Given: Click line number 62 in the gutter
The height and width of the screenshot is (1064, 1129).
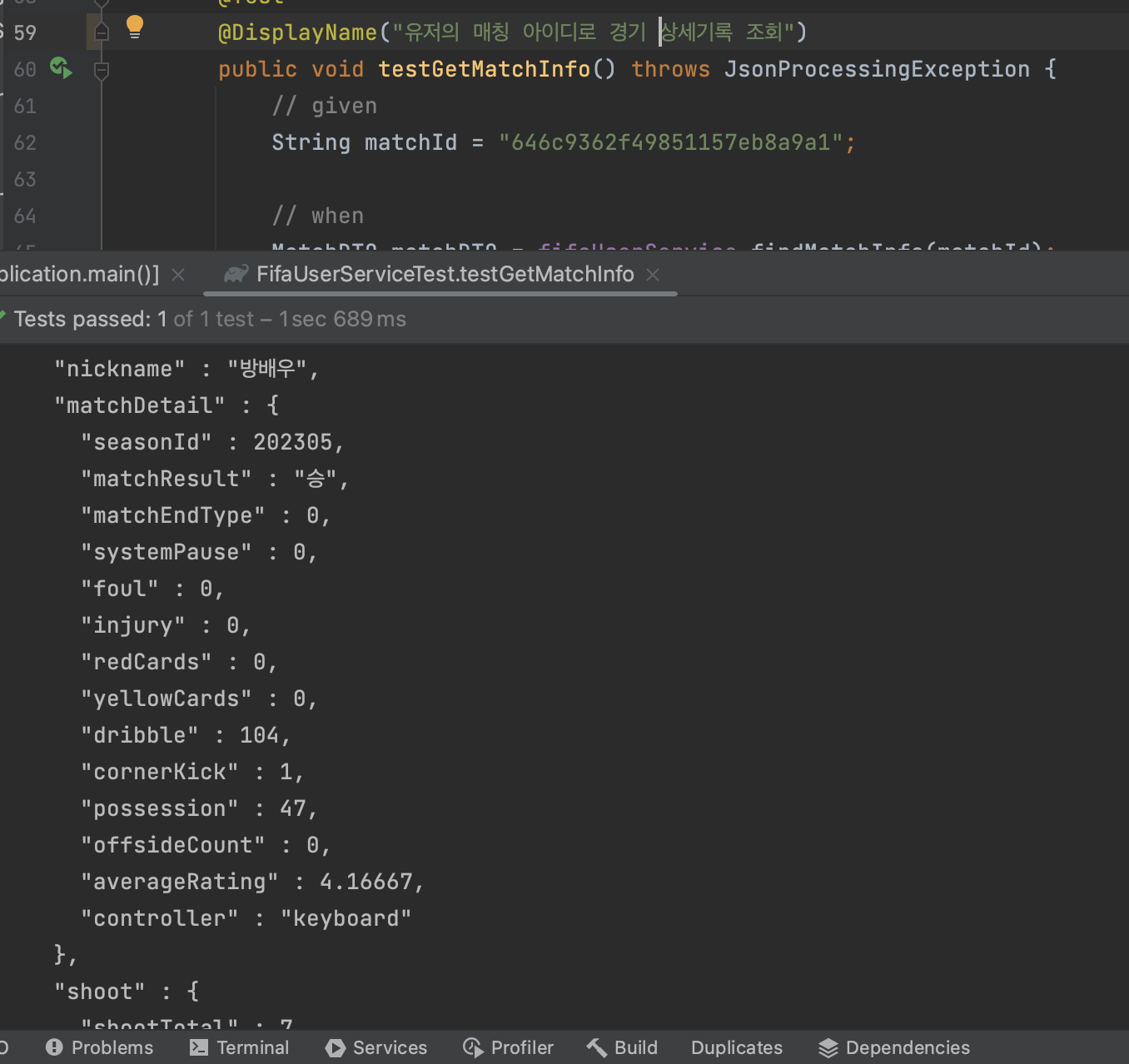Looking at the screenshot, I should tap(25, 142).
